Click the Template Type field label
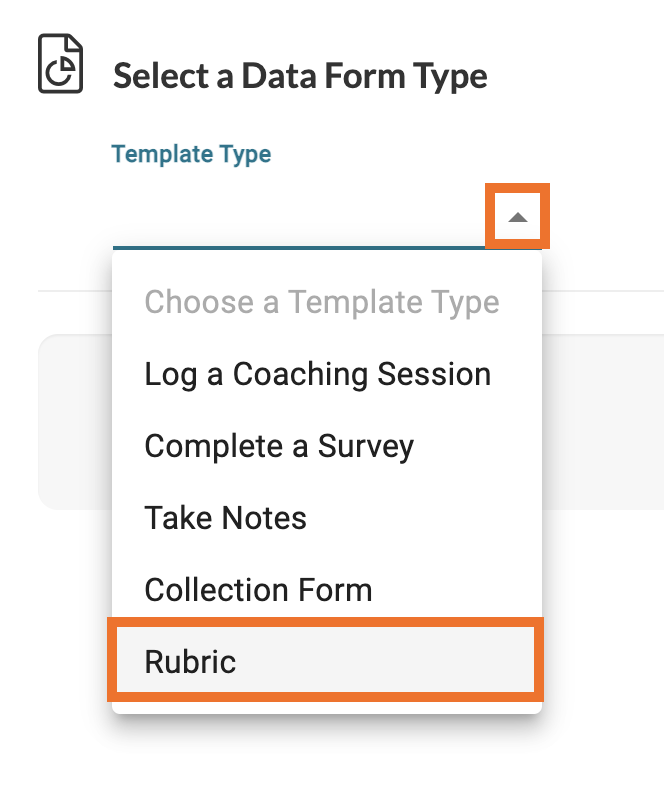The image size is (664, 806). 191,154
